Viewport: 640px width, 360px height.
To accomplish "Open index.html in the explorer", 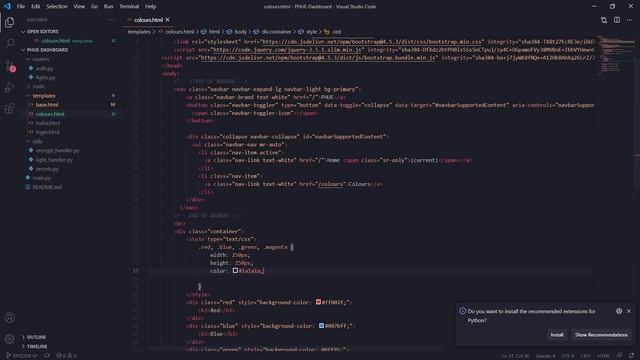I will pos(48,123).
